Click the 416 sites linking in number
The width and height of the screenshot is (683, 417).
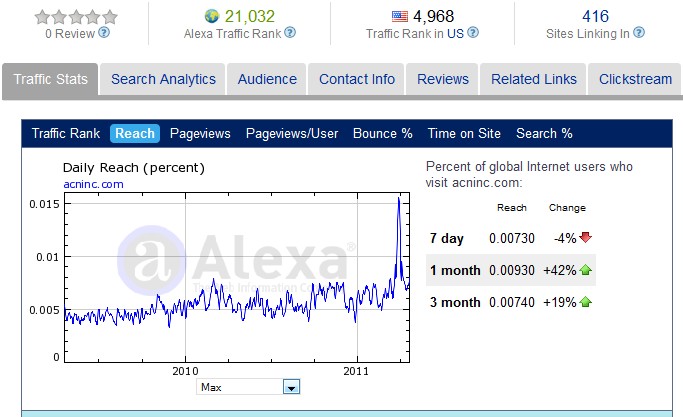click(x=595, y=17)
